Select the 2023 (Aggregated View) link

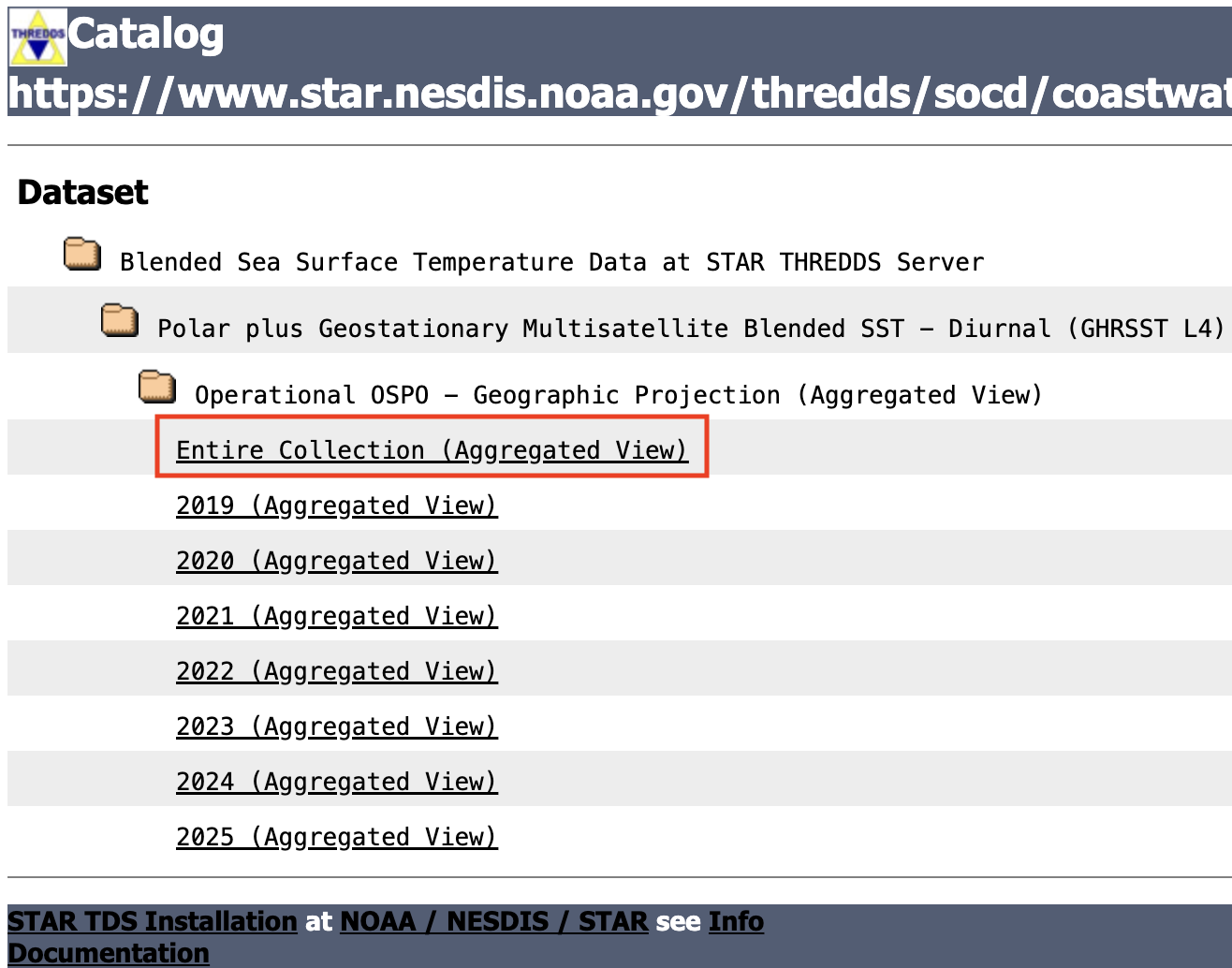[x=337, y=726]
